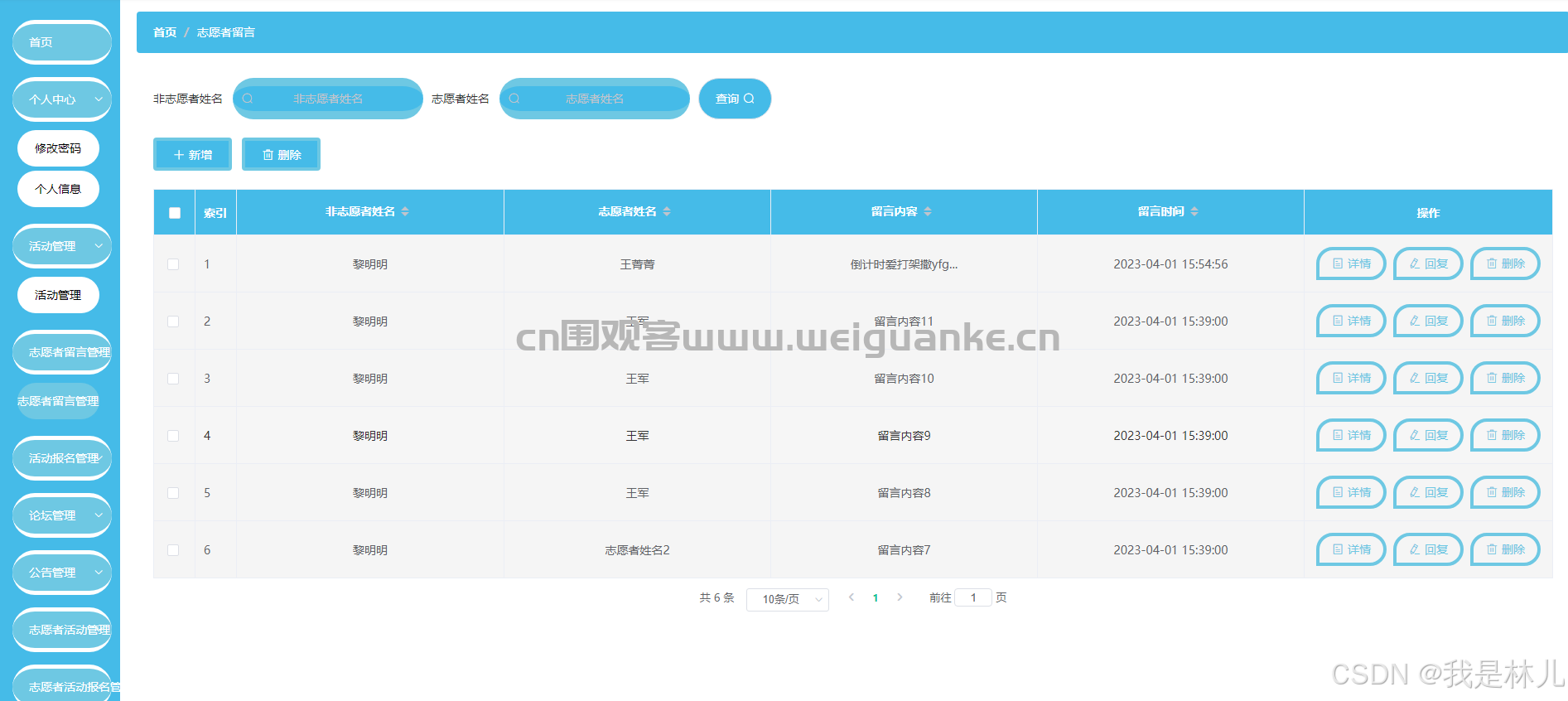Reply to 留言内容8 row

(x=1428, y=492)
